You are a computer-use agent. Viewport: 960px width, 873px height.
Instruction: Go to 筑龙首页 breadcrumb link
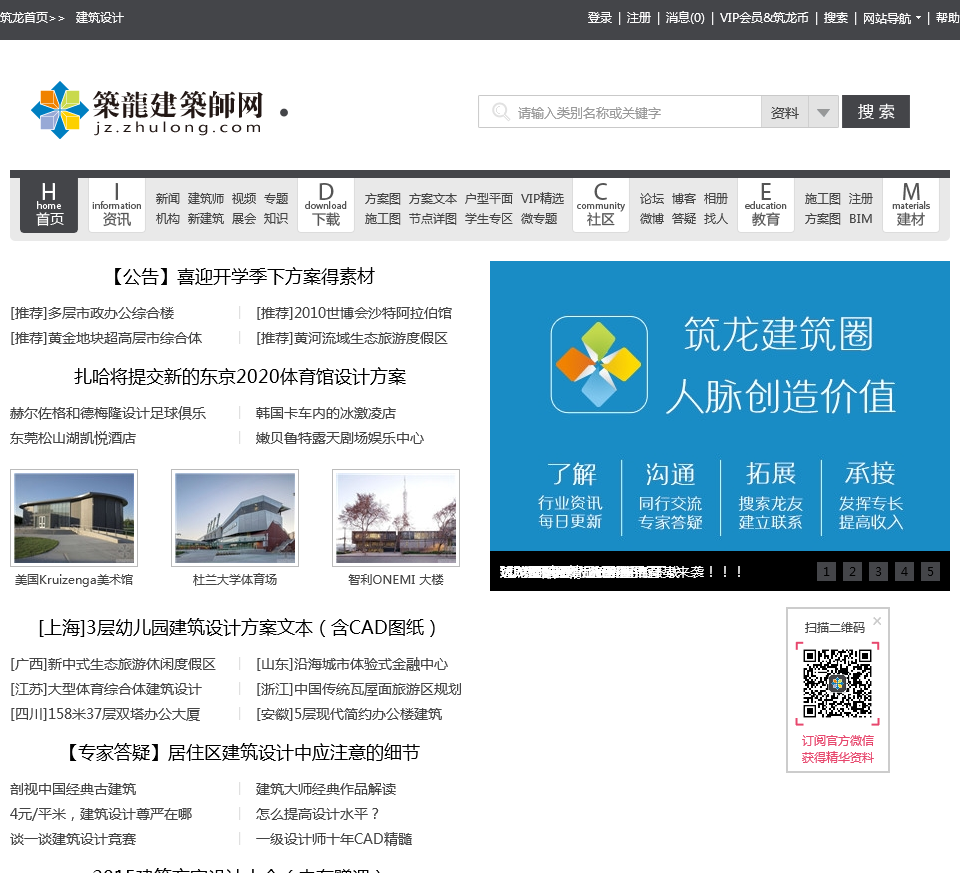[x=24, y=18]
